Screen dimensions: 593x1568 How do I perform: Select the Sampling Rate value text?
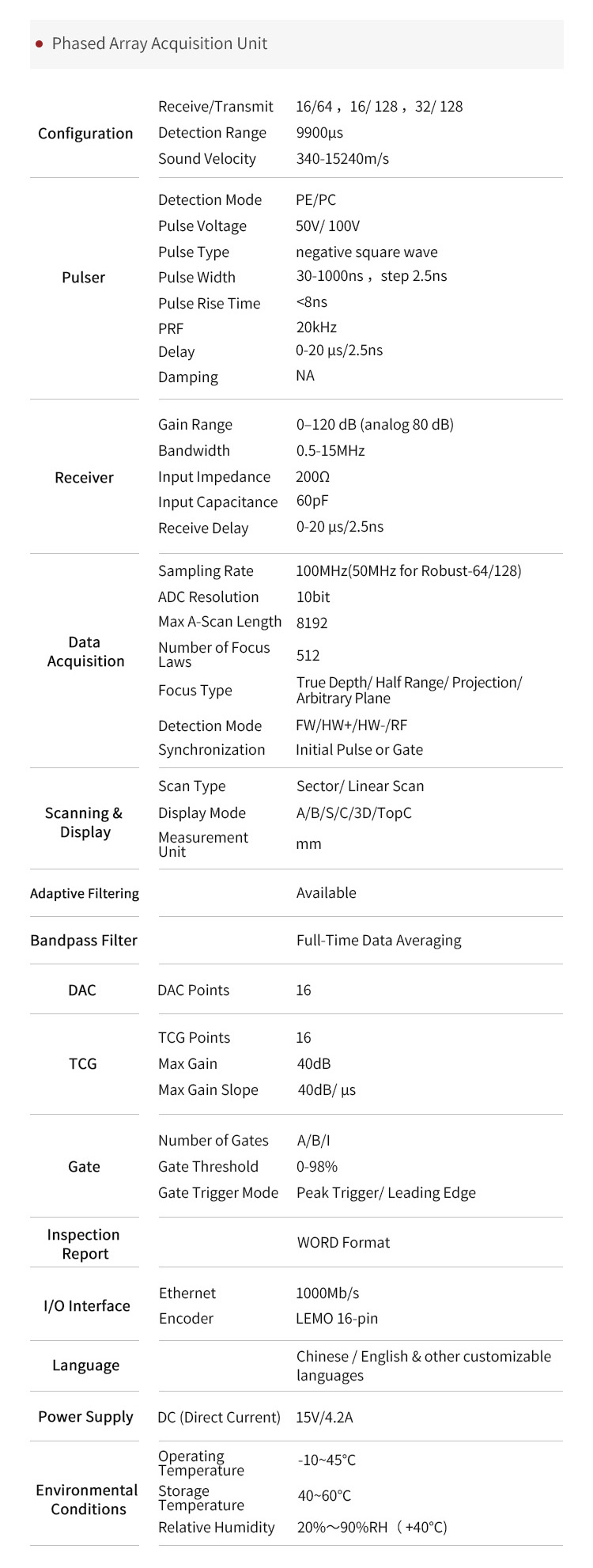408,570
